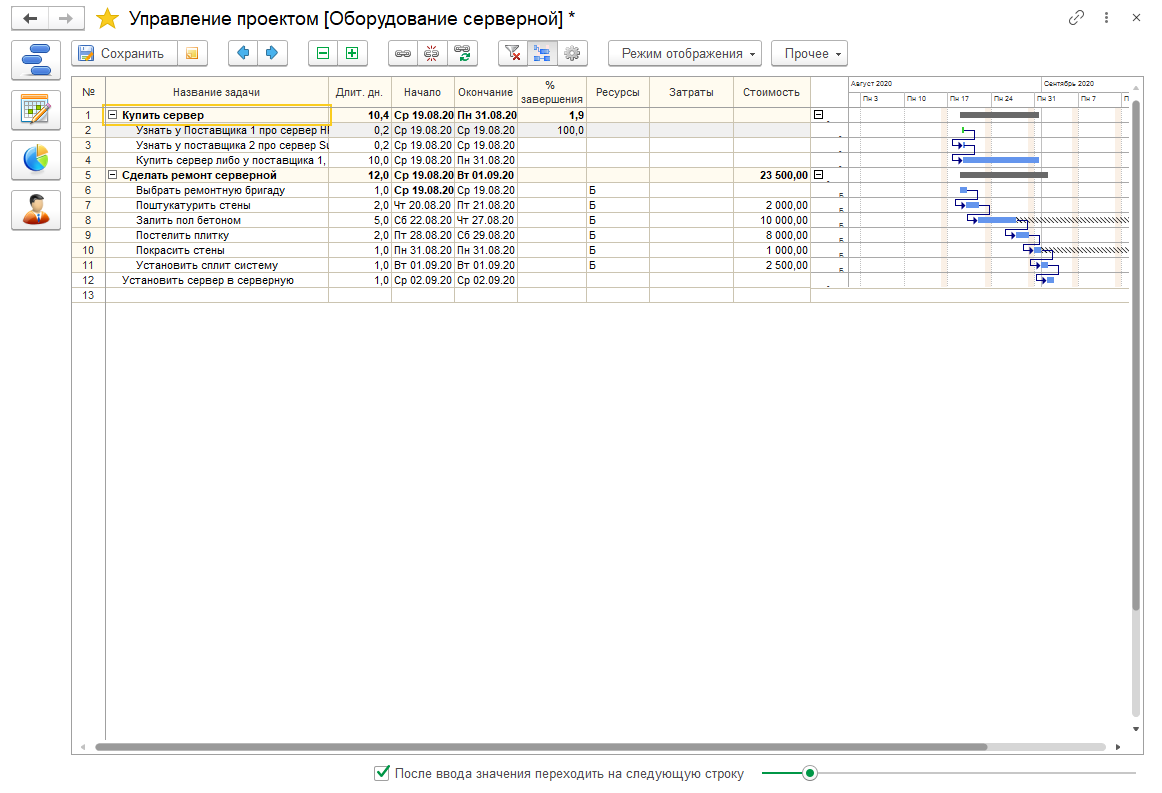The image size is (1162, 793).
Task: Clear the filter using funnel icon
Action: [513, 53]
